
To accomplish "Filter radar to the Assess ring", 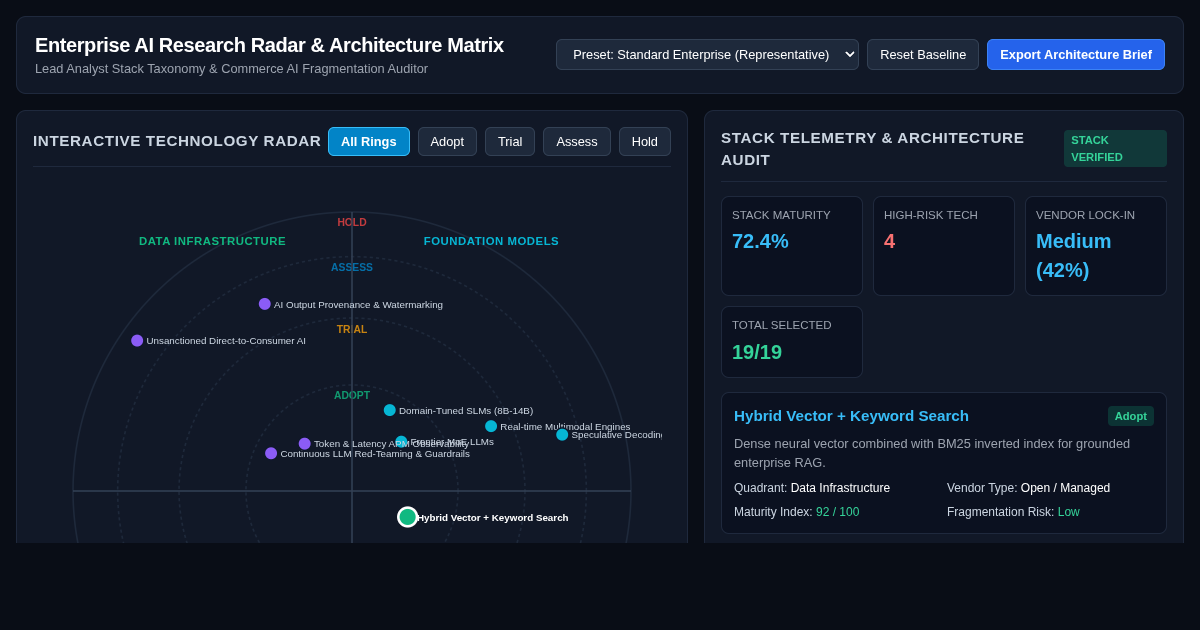I will [577, 142].
